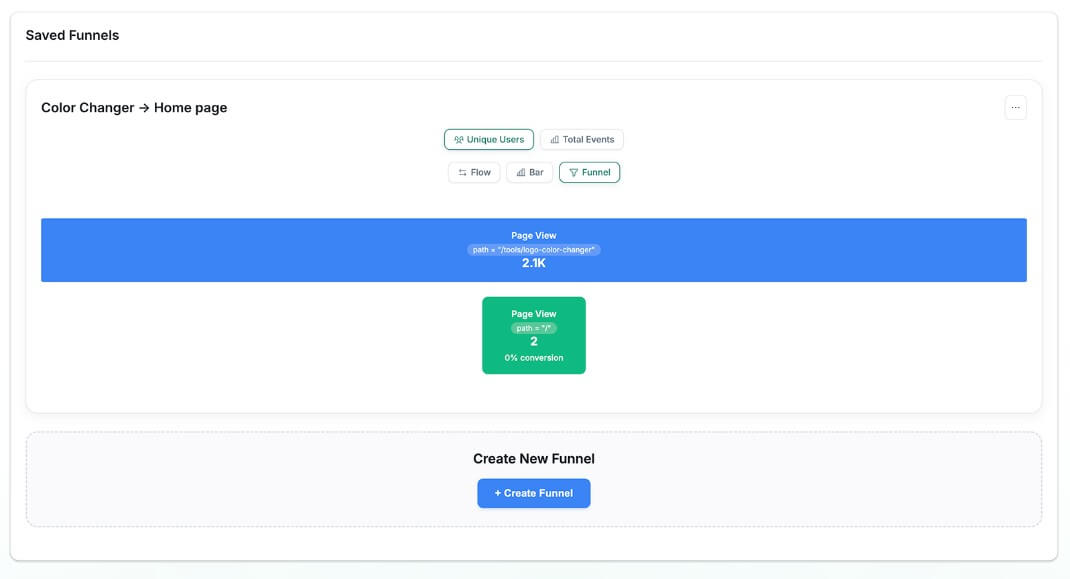Viewport: 1070px width, 579px height.
Task: Click the blue Page View 2.1K funnel bar
Action: 534,250
